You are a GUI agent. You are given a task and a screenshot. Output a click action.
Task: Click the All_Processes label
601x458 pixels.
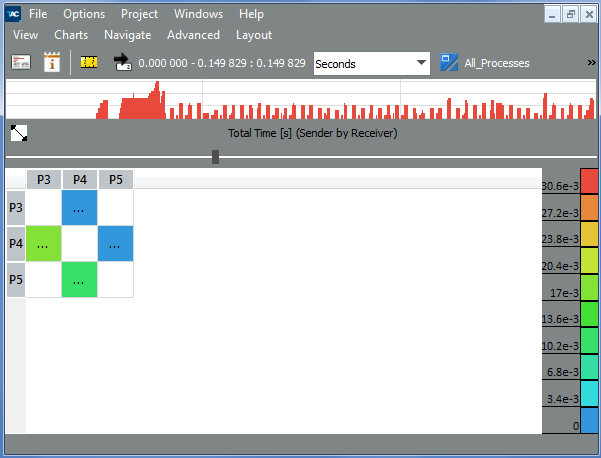click(497, 63)
